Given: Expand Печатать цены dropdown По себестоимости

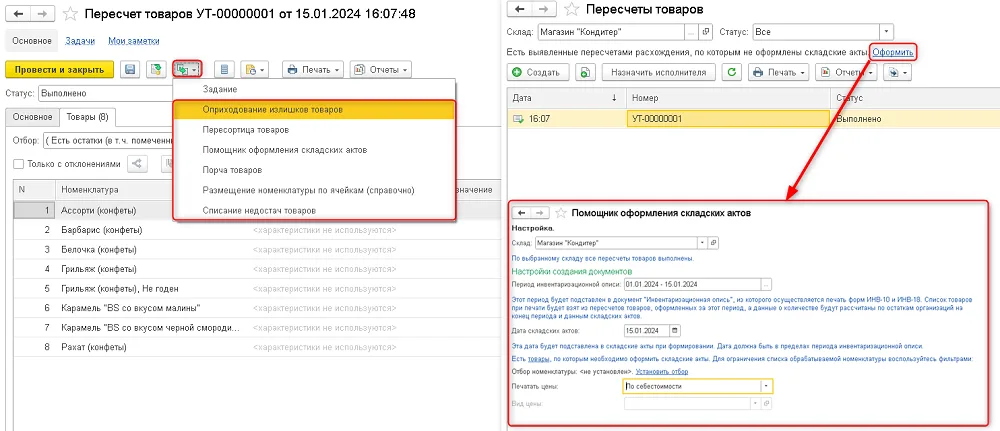Looking at the screenshot, I should (x=765, y=386).
